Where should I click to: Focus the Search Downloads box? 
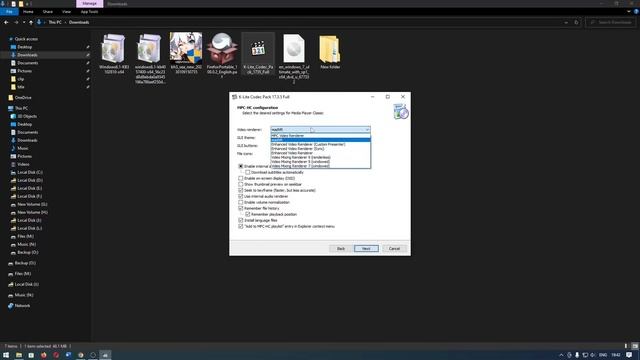pos(611,22)
